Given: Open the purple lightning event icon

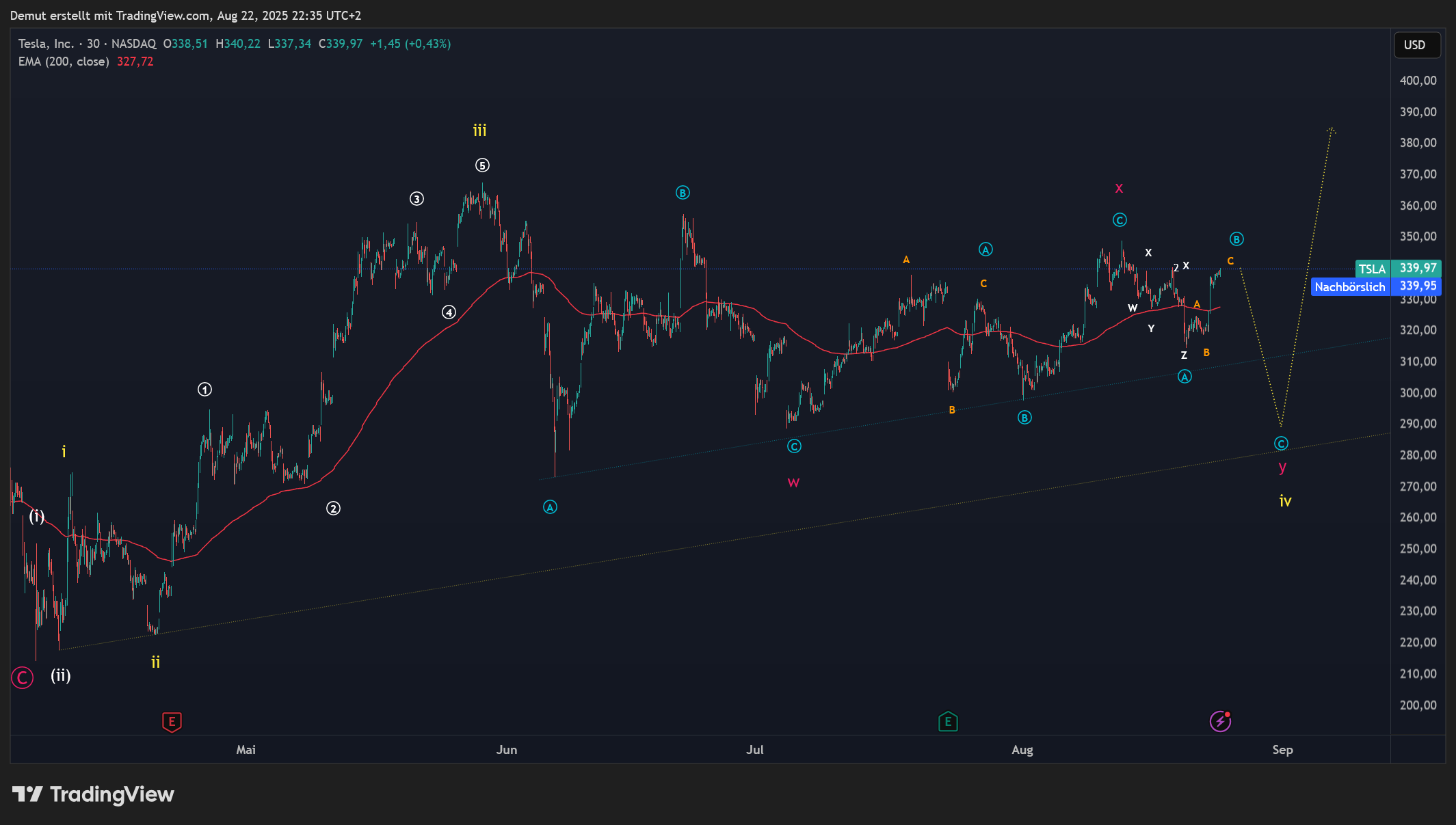Looking at the screenshot, I should point(1220,721).
